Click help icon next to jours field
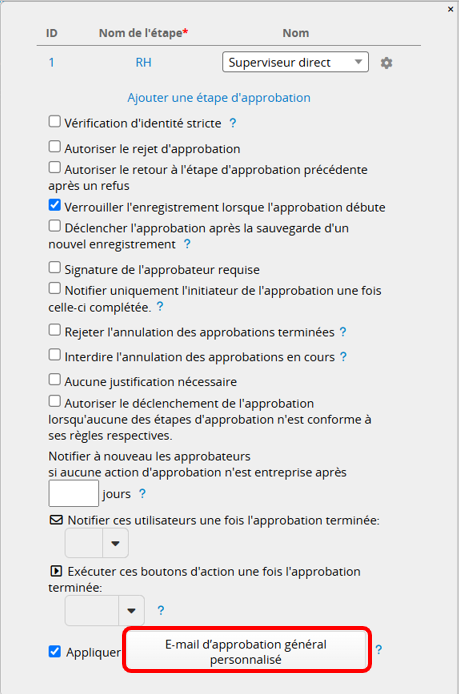459x694 pixels. 142,494
